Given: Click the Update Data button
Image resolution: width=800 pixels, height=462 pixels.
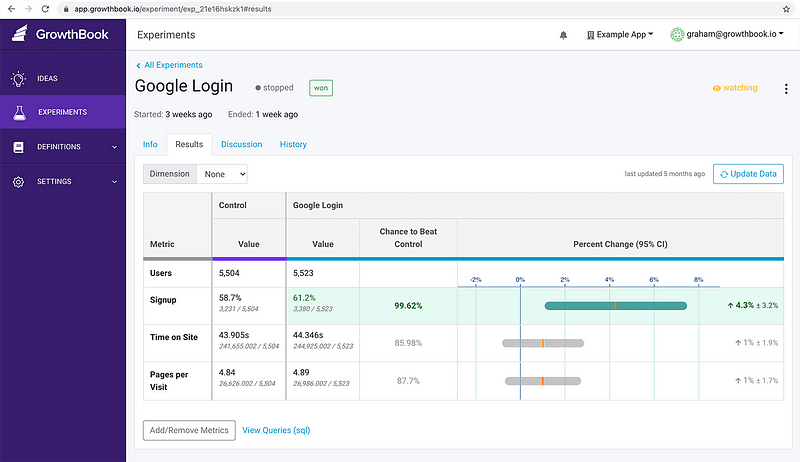Looking at the screenshot, I should pos(748,174).
